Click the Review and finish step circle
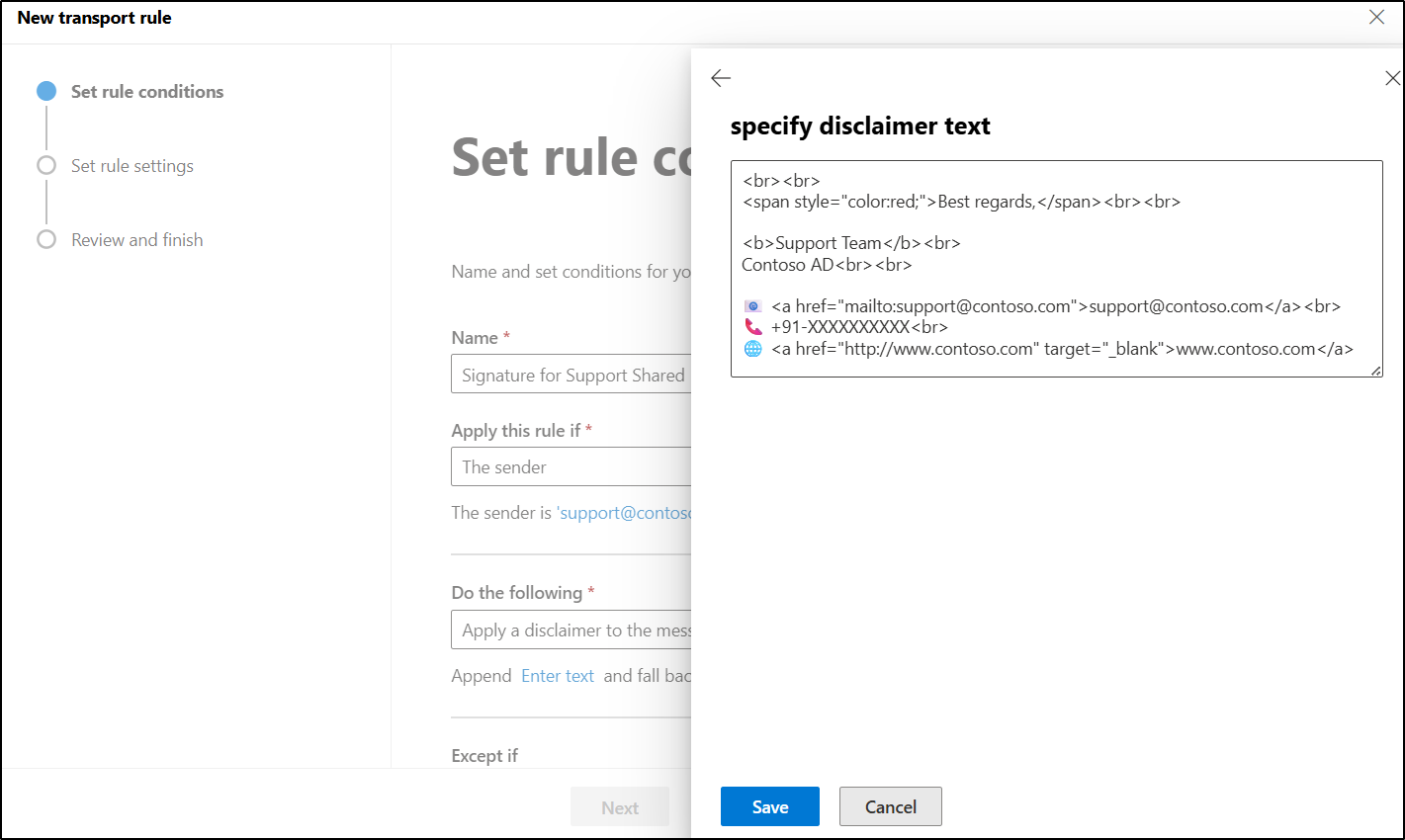This screenshot has height=840, width=1405. pos(46,239)
